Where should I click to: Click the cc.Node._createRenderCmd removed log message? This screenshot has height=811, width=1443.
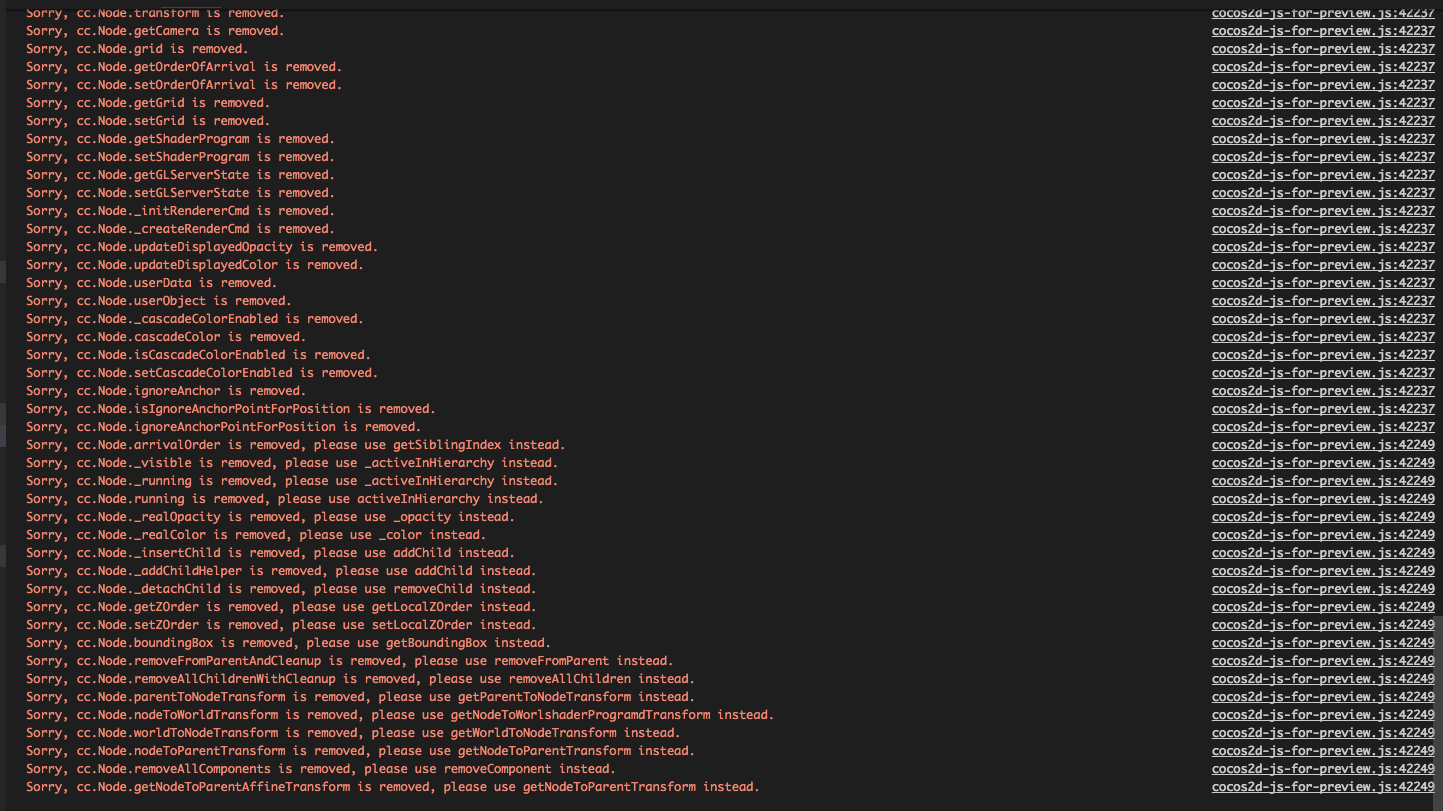coord(180,229)
